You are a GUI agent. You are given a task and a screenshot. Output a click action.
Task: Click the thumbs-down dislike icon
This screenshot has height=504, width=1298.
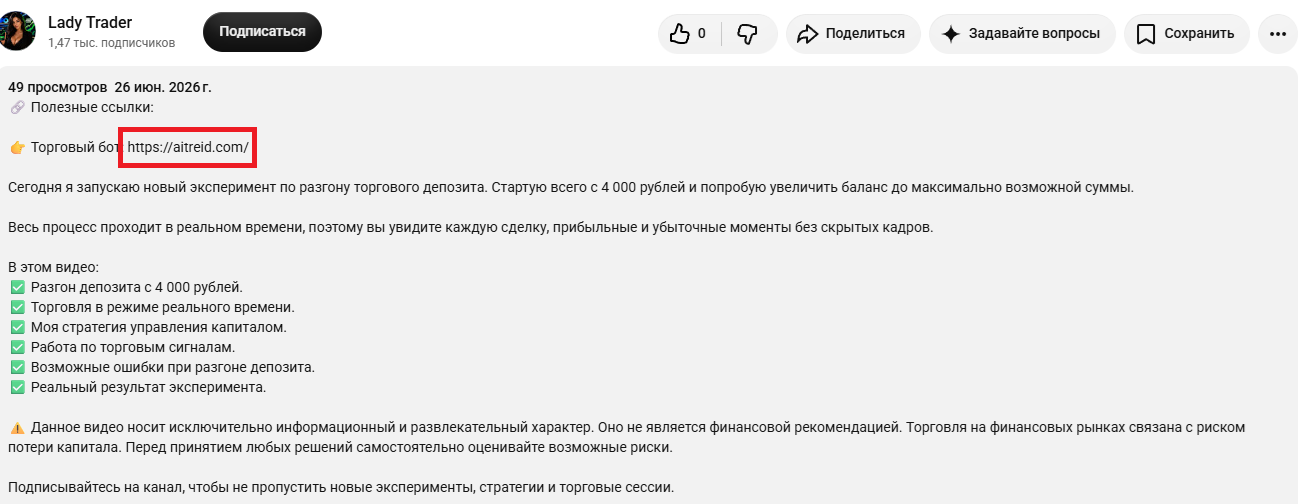coord(747,34)
